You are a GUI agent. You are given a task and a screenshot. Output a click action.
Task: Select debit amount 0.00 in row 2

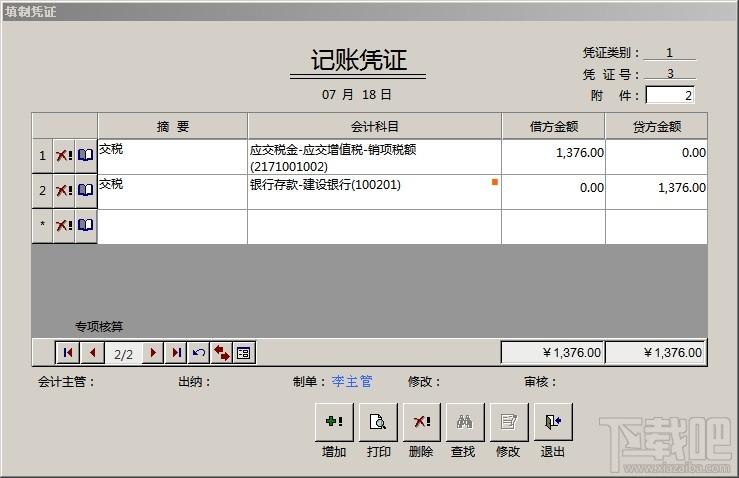point(553,191)
